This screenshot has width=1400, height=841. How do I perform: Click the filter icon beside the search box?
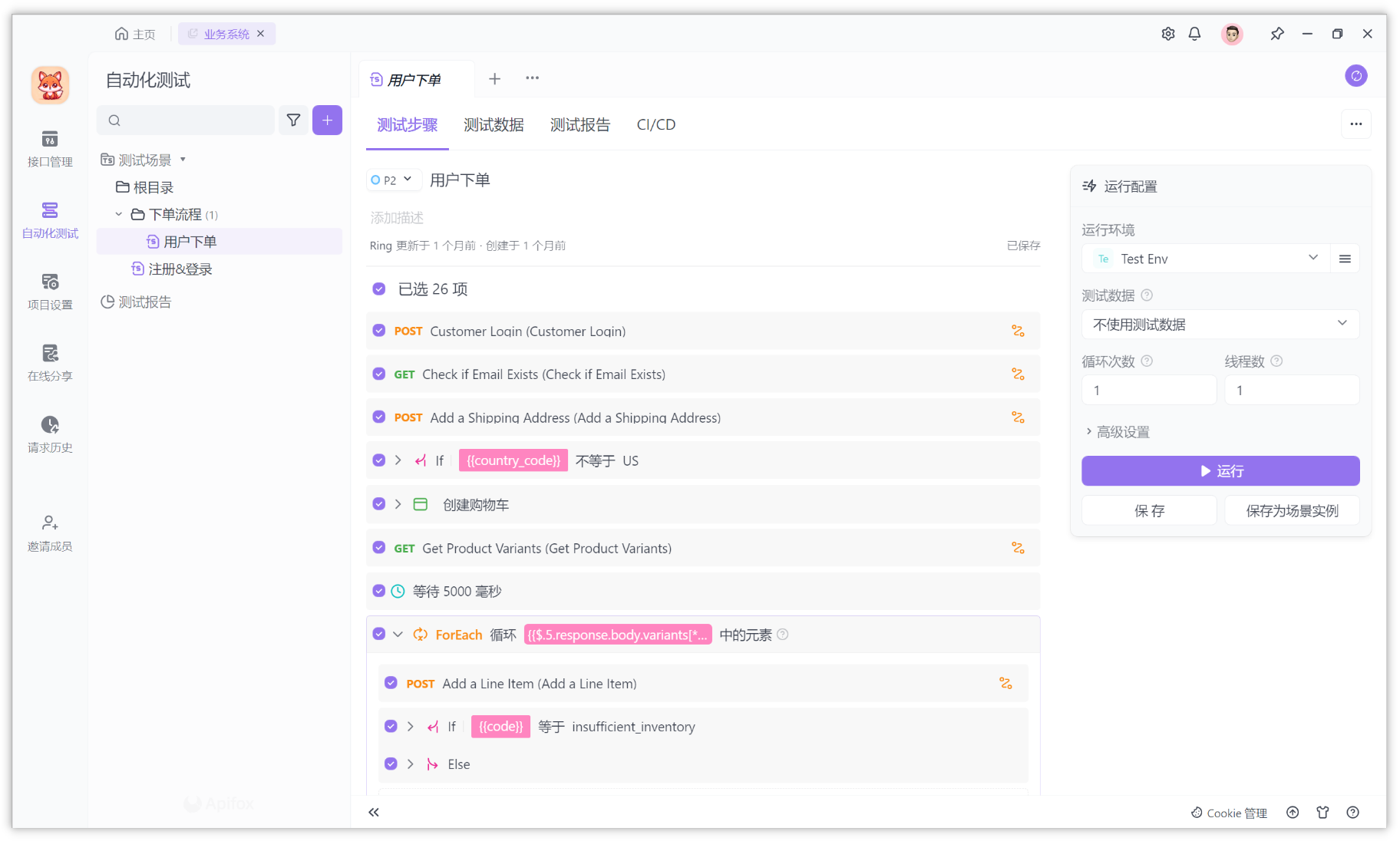pyautogui.click(x=293, y=120)
